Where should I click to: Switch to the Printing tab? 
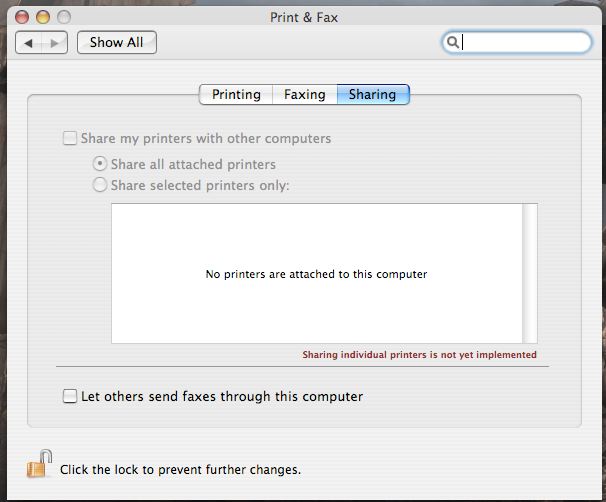click(x=236, y=94)
